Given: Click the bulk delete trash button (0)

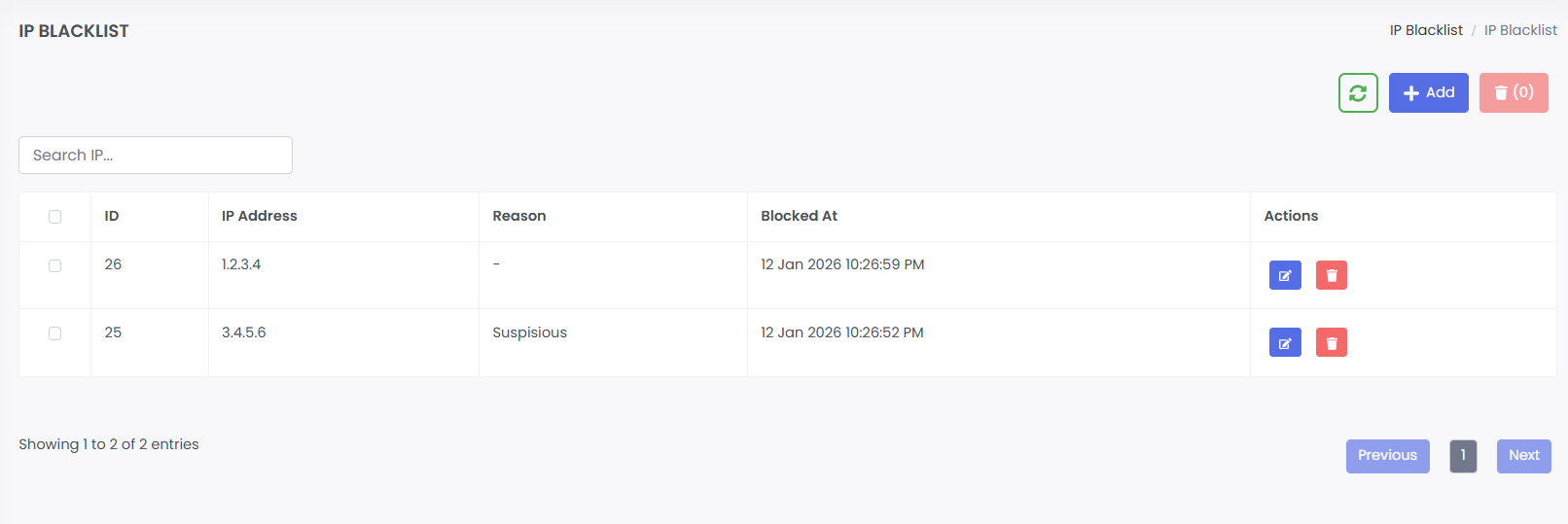Looking at the screenshot, I should pos(1514,93).
